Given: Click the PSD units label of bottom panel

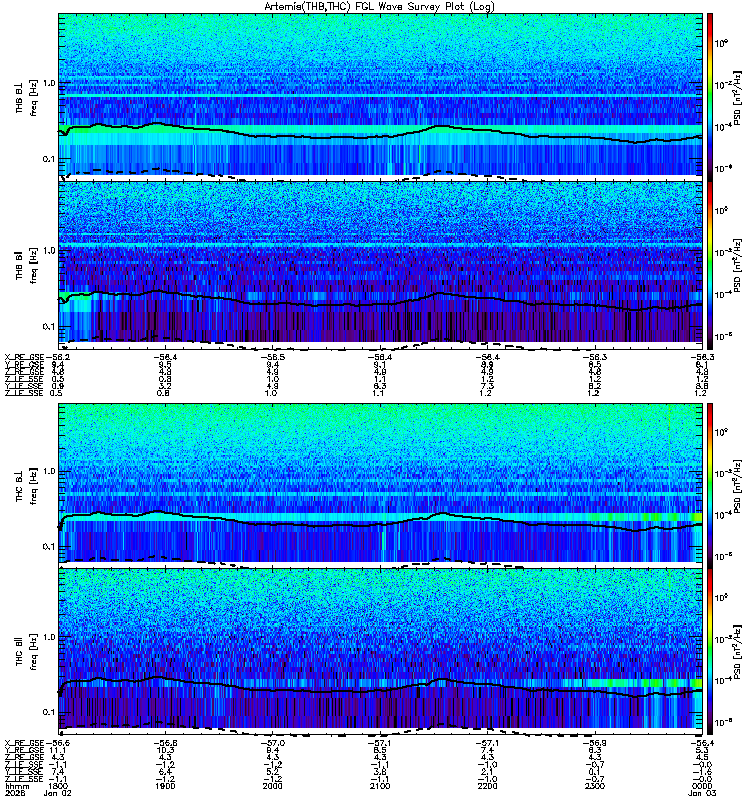Looking at the screenshot, I should pos(737,652).
